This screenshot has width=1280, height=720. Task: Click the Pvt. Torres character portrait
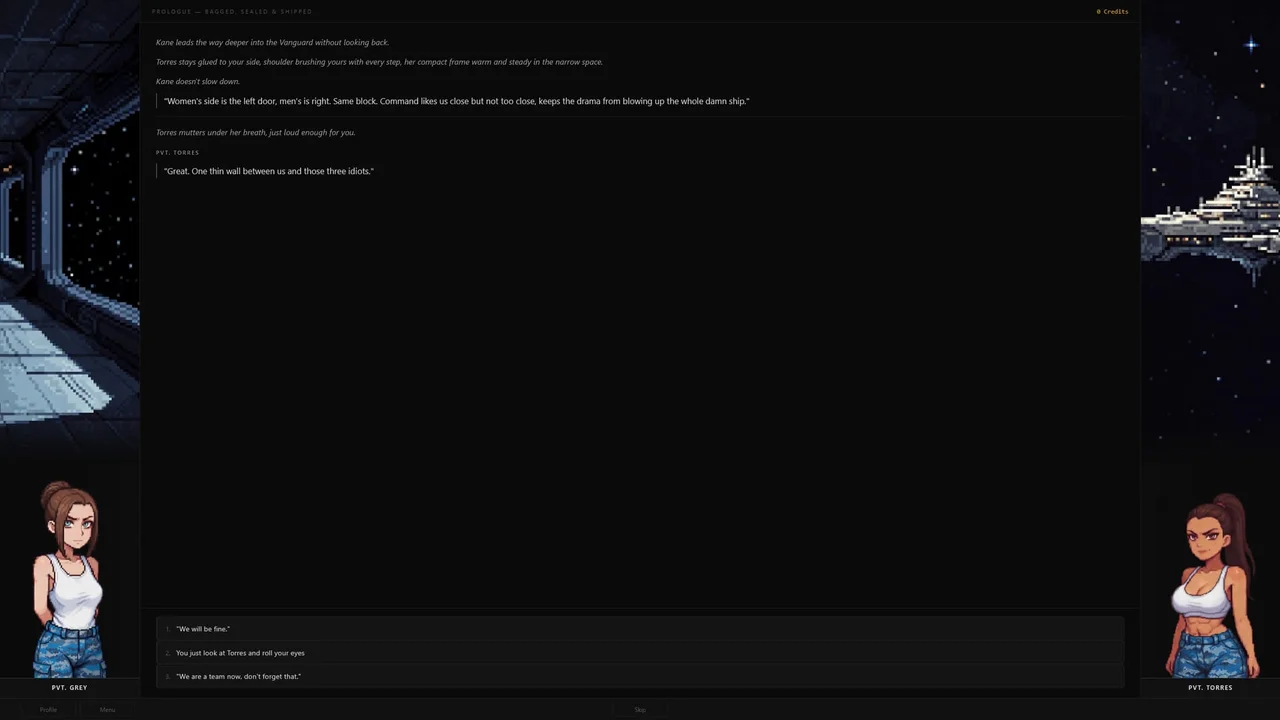tap(1212, 585)
